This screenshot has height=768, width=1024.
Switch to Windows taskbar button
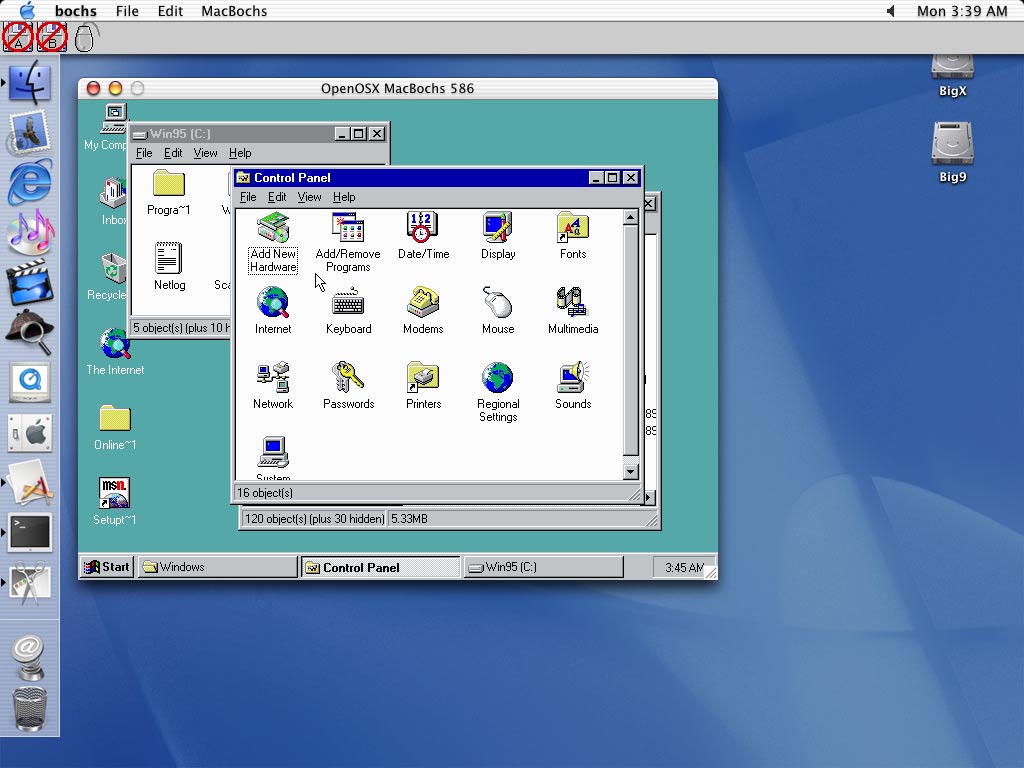pyautogui.click(x=217, y=567)
